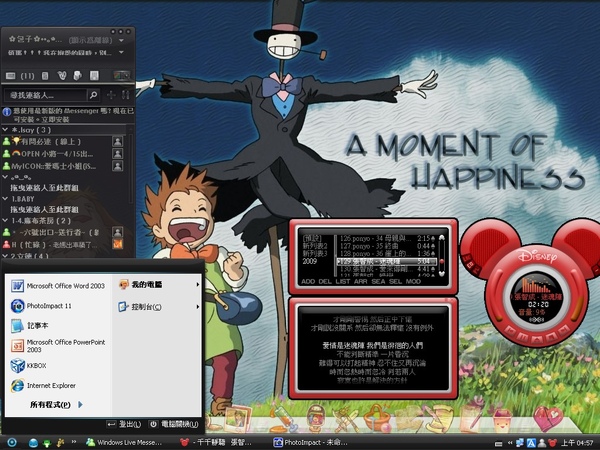
Task: Click SEA search in the playlist window
Action: (378, 281)
